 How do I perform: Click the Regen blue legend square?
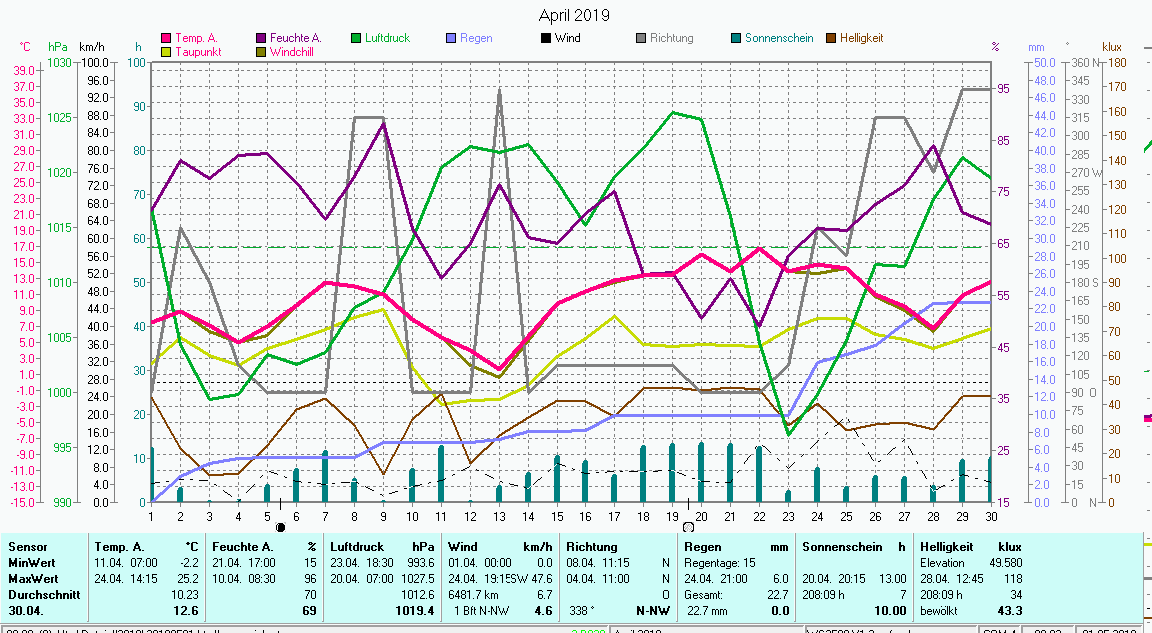point(451,39)
